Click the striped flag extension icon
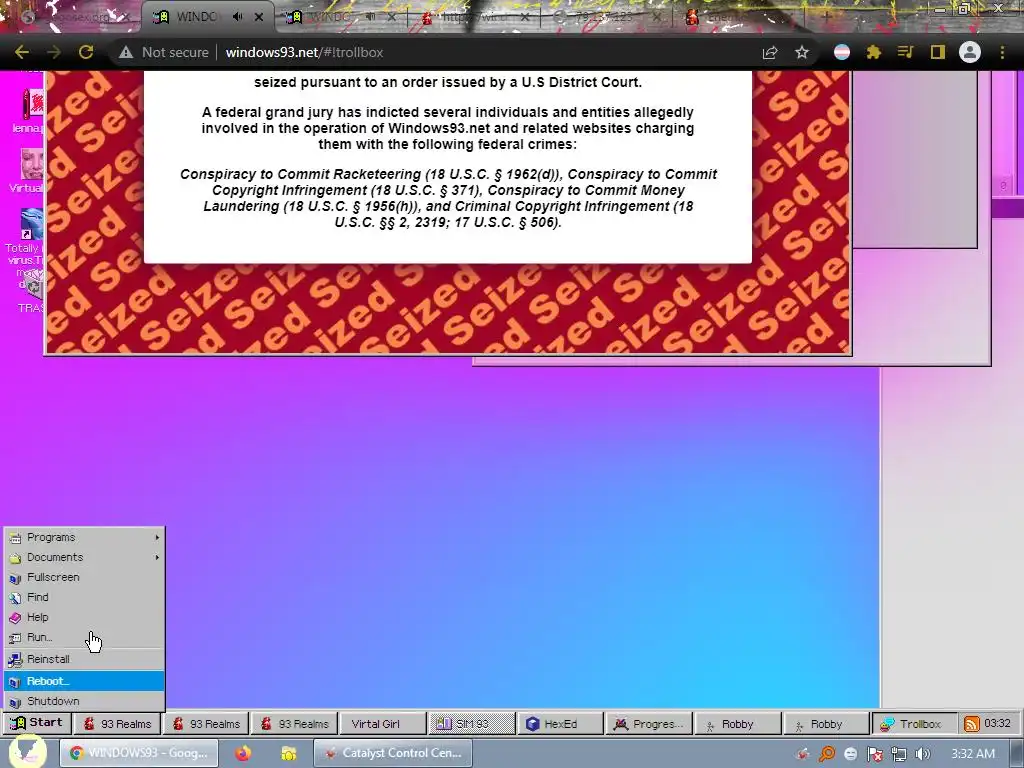This screenshot has height=768, width=1024. coord(842,52)
